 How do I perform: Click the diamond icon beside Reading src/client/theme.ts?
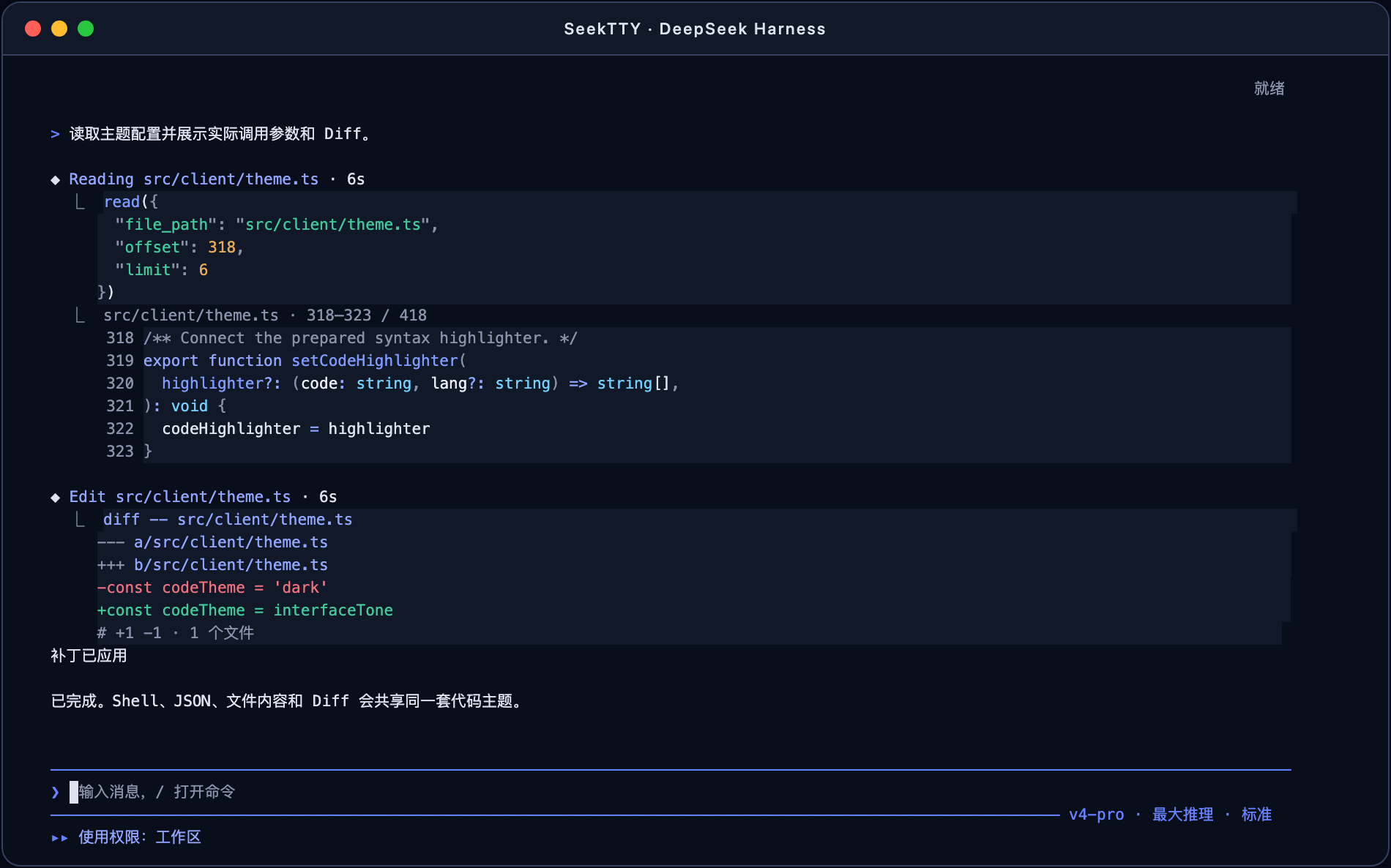pyautogui.click(x=56, y=180)
